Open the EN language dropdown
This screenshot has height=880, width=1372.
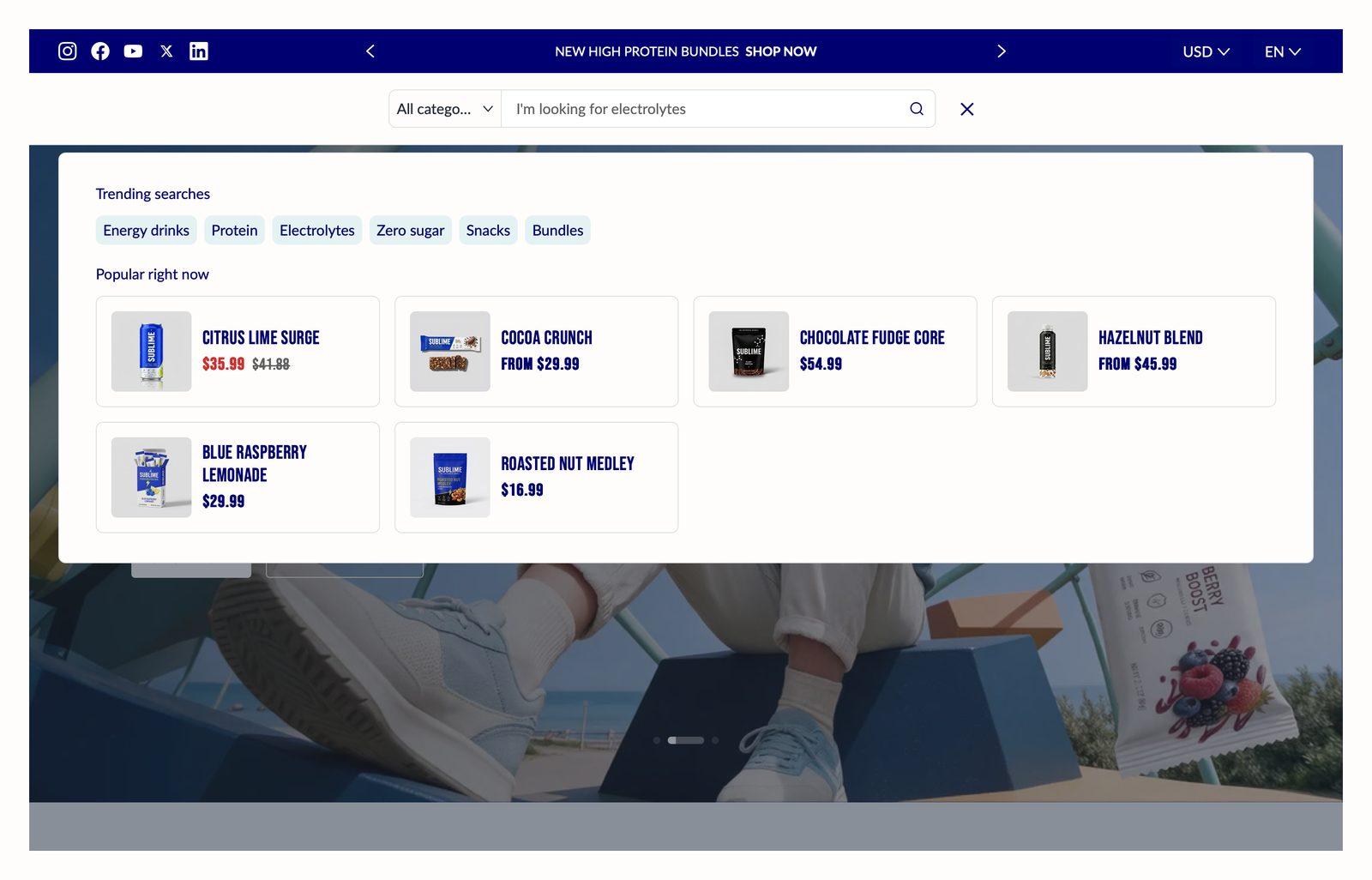click(1283, 51)
